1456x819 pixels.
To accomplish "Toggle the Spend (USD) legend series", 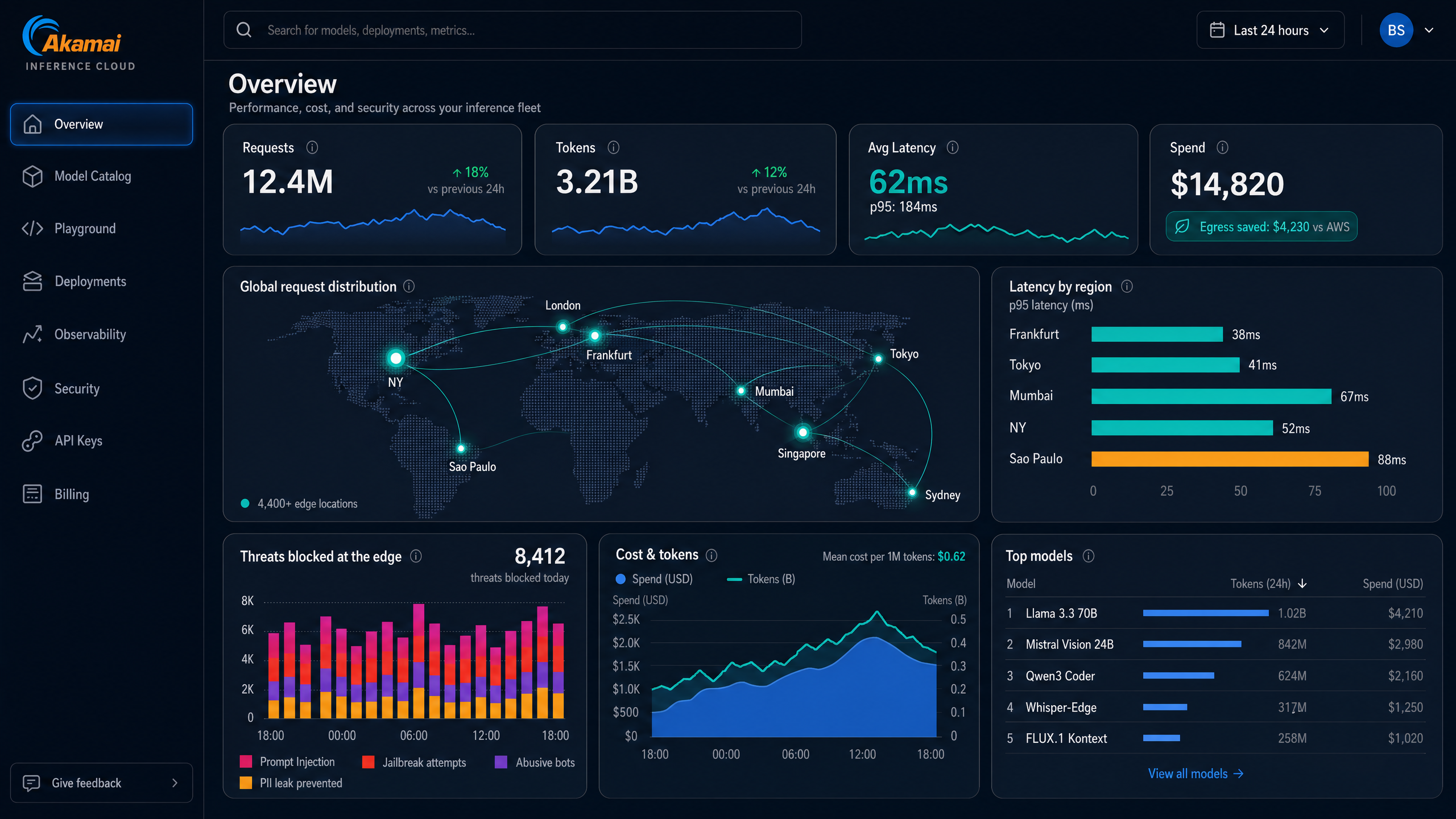I will [654, 579].
